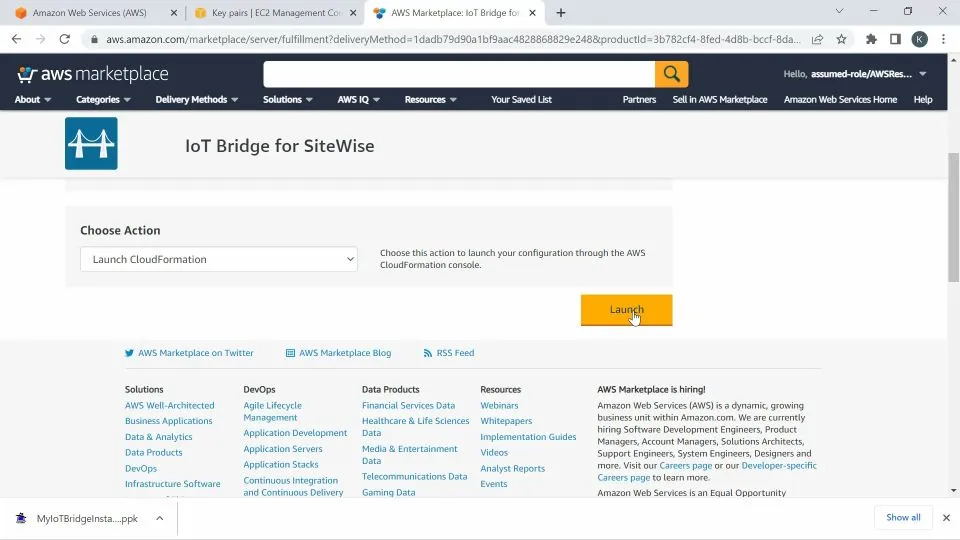
Task: Open the AWS Marketplace on Twitter link
Action: click(x=189, y=353)
